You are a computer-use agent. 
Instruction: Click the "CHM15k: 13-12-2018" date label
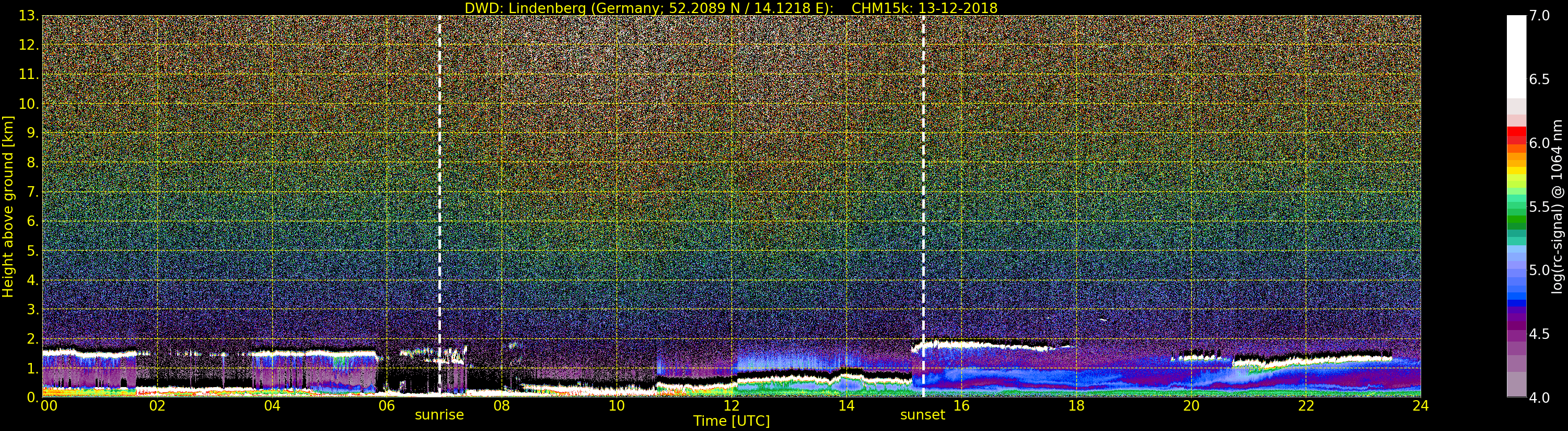coord(925,8)
